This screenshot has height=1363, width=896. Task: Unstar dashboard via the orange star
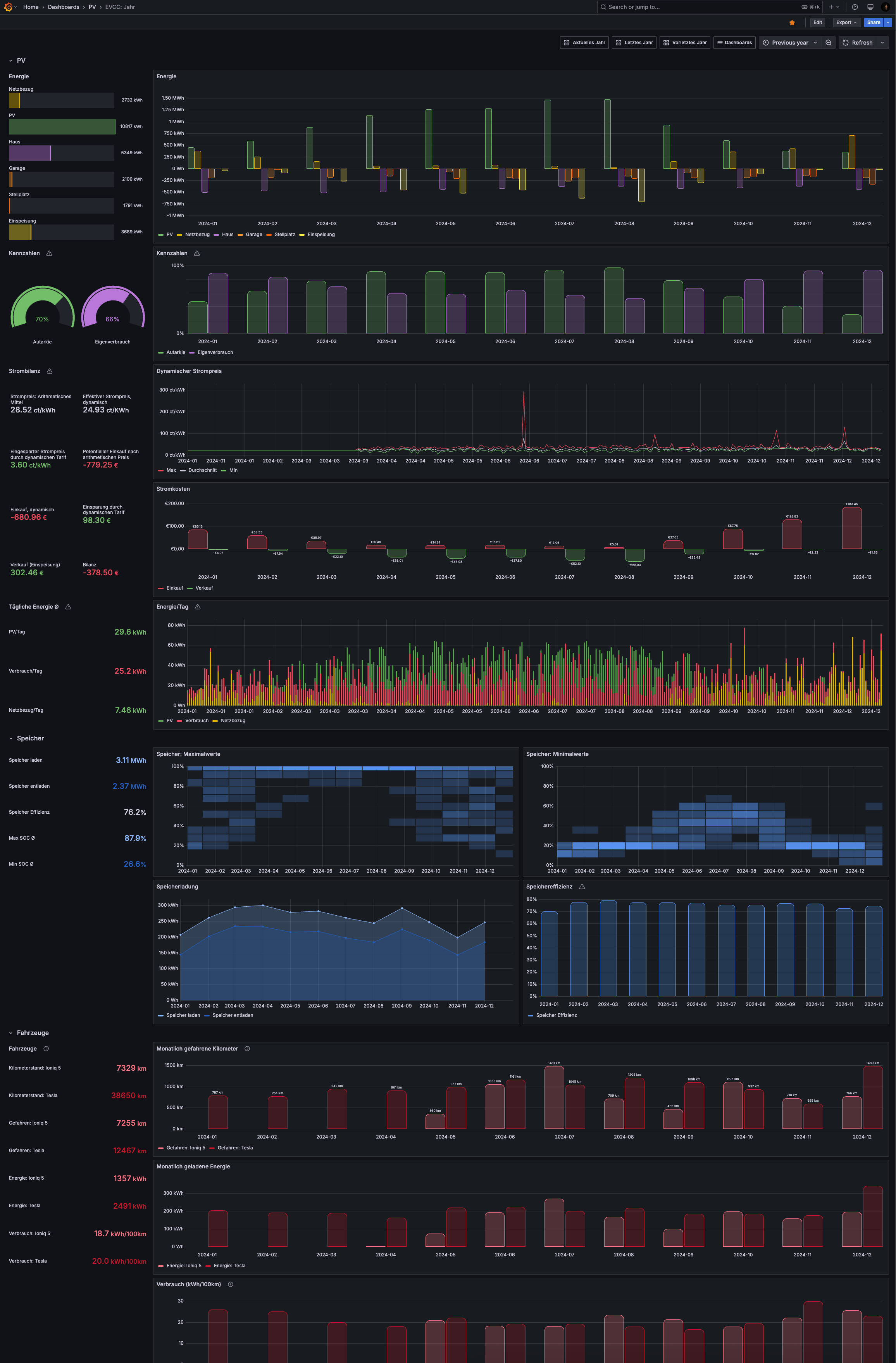(x=792, y=22)
